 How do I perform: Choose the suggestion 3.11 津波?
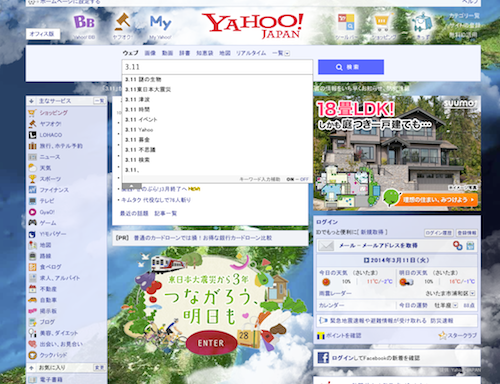coord(217,99)
